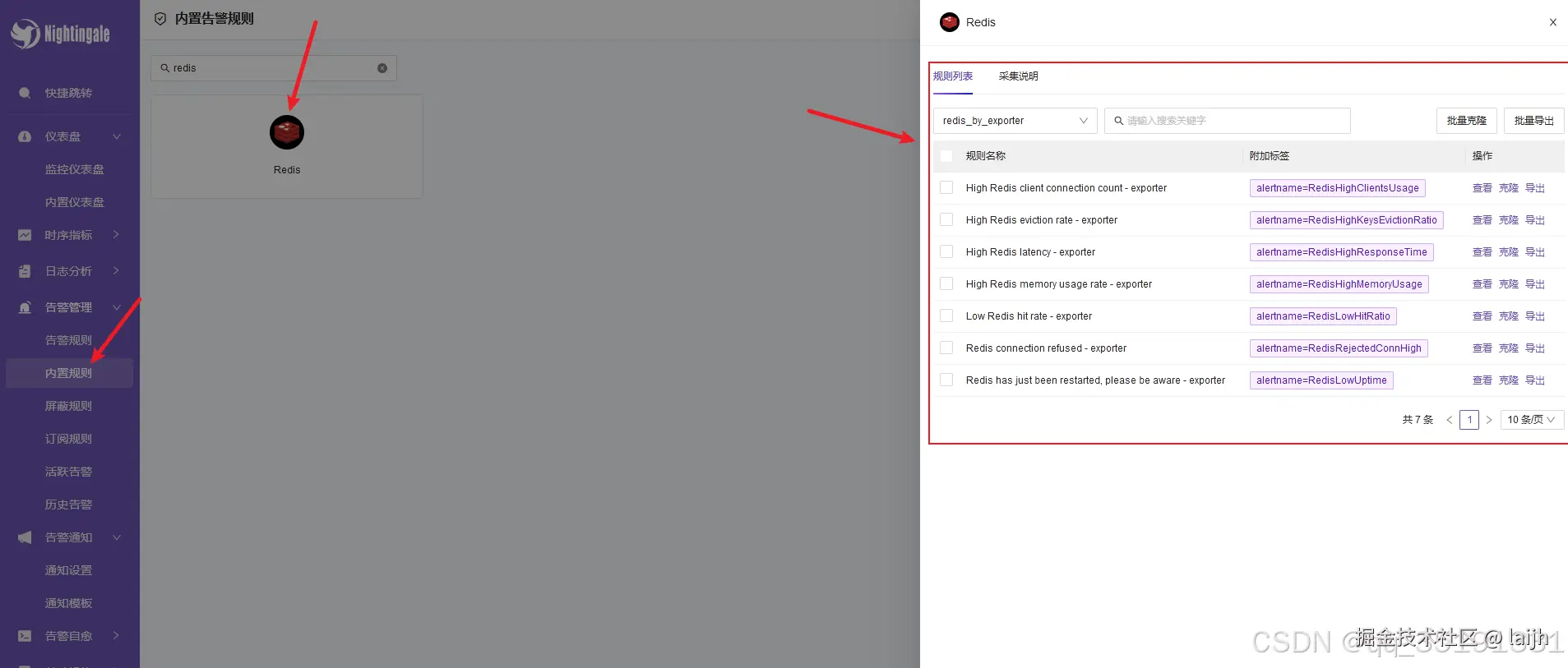The height and width of the screenshot is (668, 1568).
Task: Click 克隆 for High Redis eviction rate
Action: (x=1509, y=220)
